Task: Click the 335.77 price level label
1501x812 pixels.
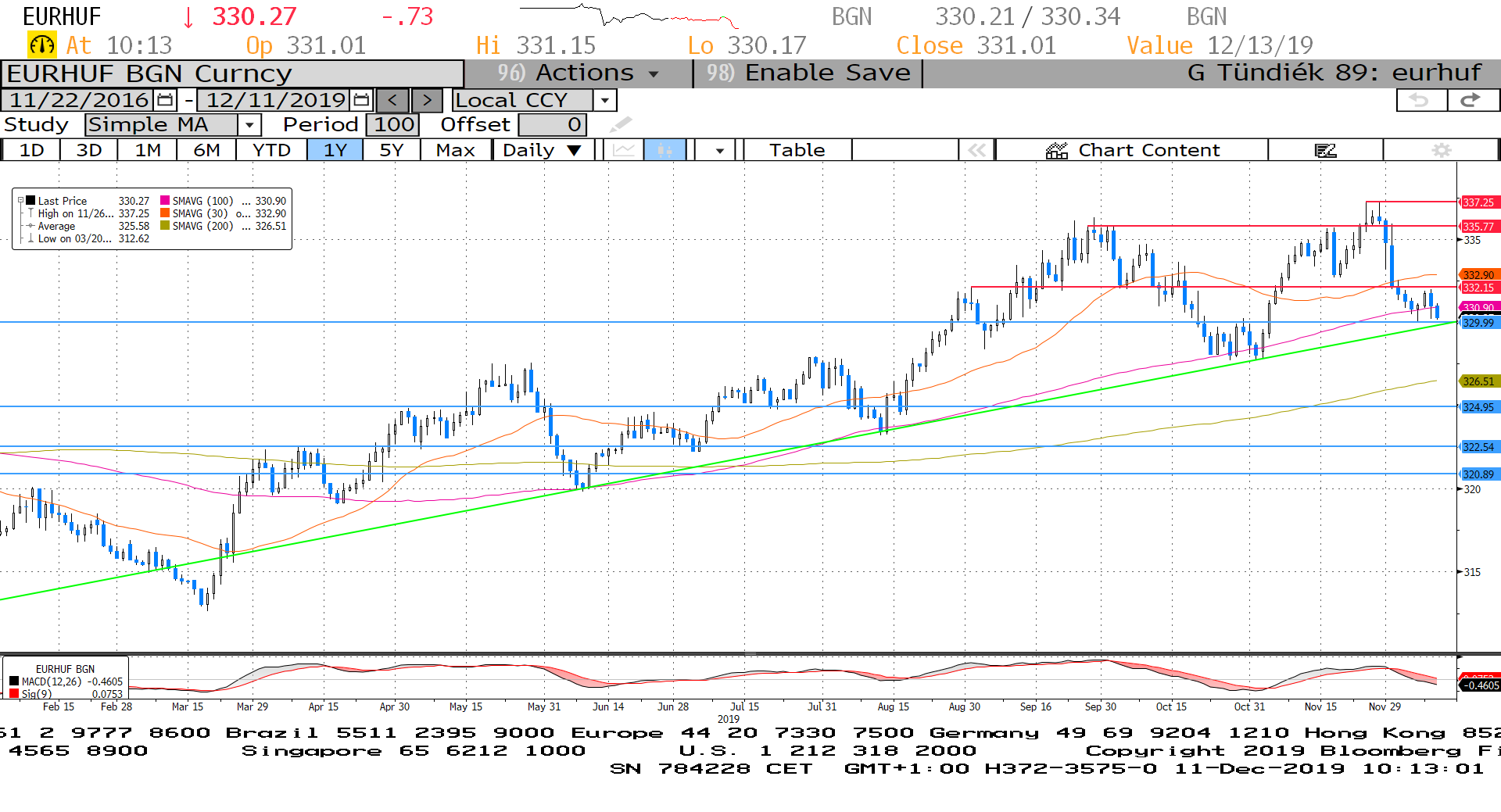Action: (x=1478, y=227)
